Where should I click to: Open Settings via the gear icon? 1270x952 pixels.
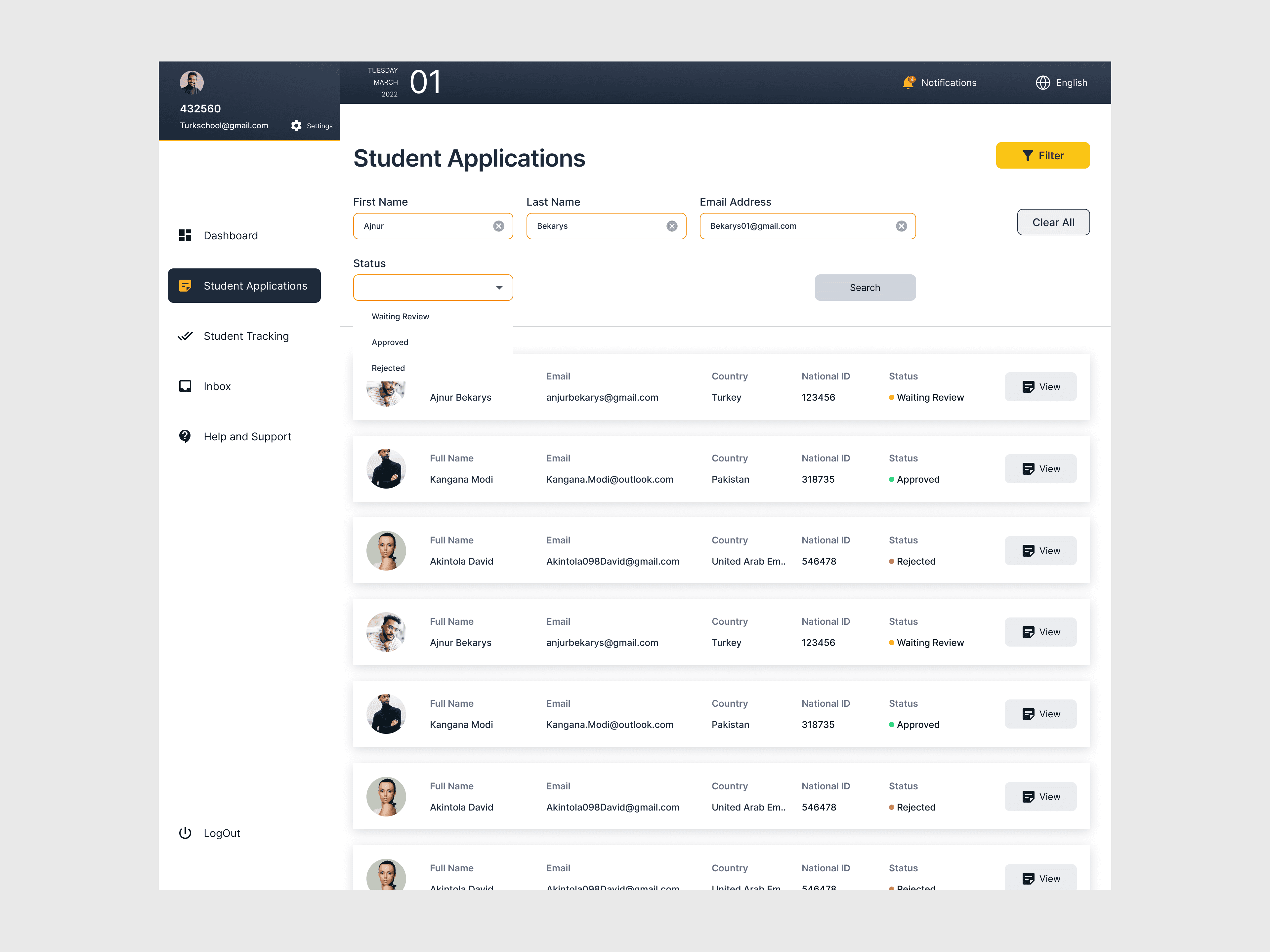pos(296,126)
